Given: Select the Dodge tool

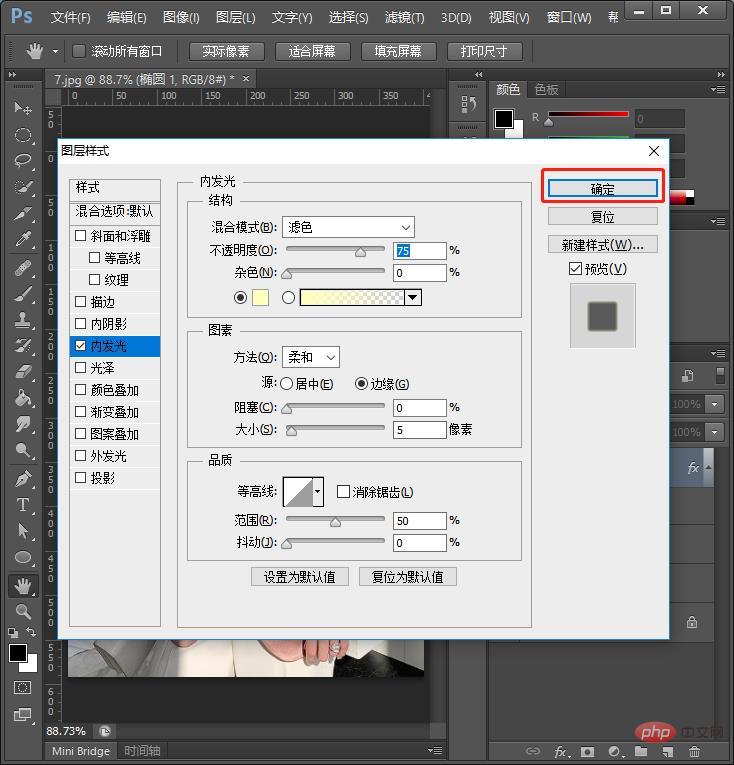Looking at the screenshot, I should point(22,450).
